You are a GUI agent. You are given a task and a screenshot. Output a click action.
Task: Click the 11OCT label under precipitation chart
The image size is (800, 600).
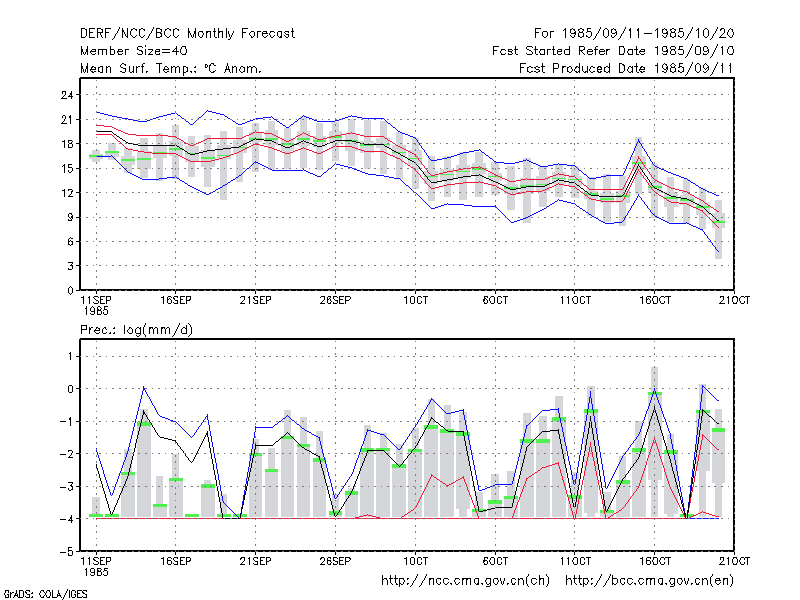575,561
